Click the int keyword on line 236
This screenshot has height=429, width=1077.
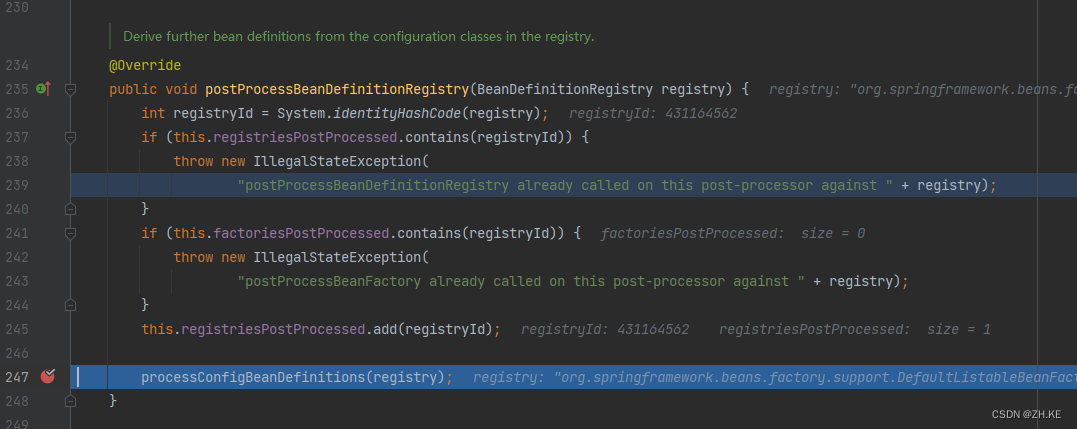(x=153, y=113)
